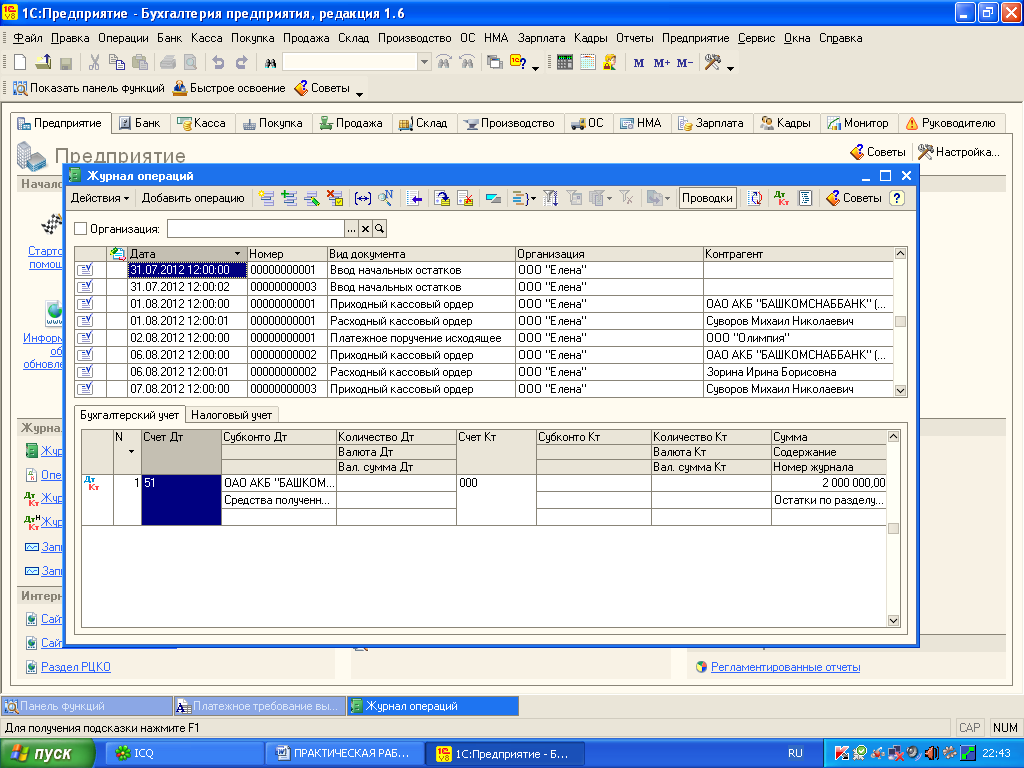Click the edit row pencil icon in journal
The width and height of the screenshot is (1024, 768).
pyautogui.click(x=312, y=198)
